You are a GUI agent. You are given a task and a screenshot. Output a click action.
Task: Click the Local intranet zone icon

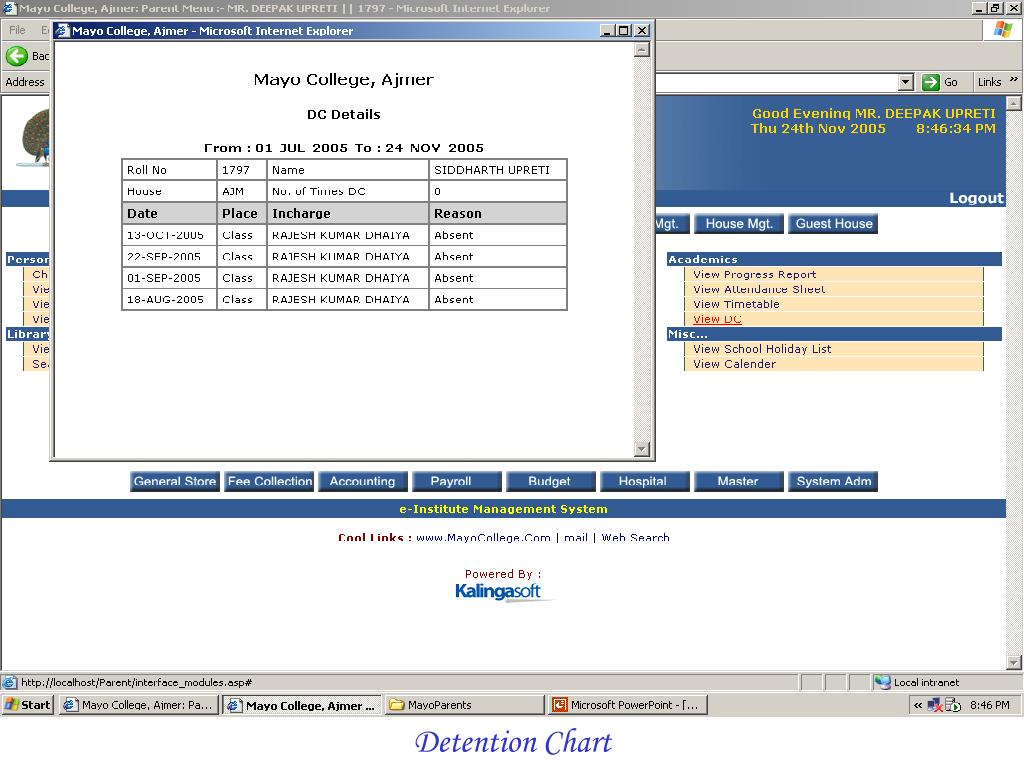882,683
